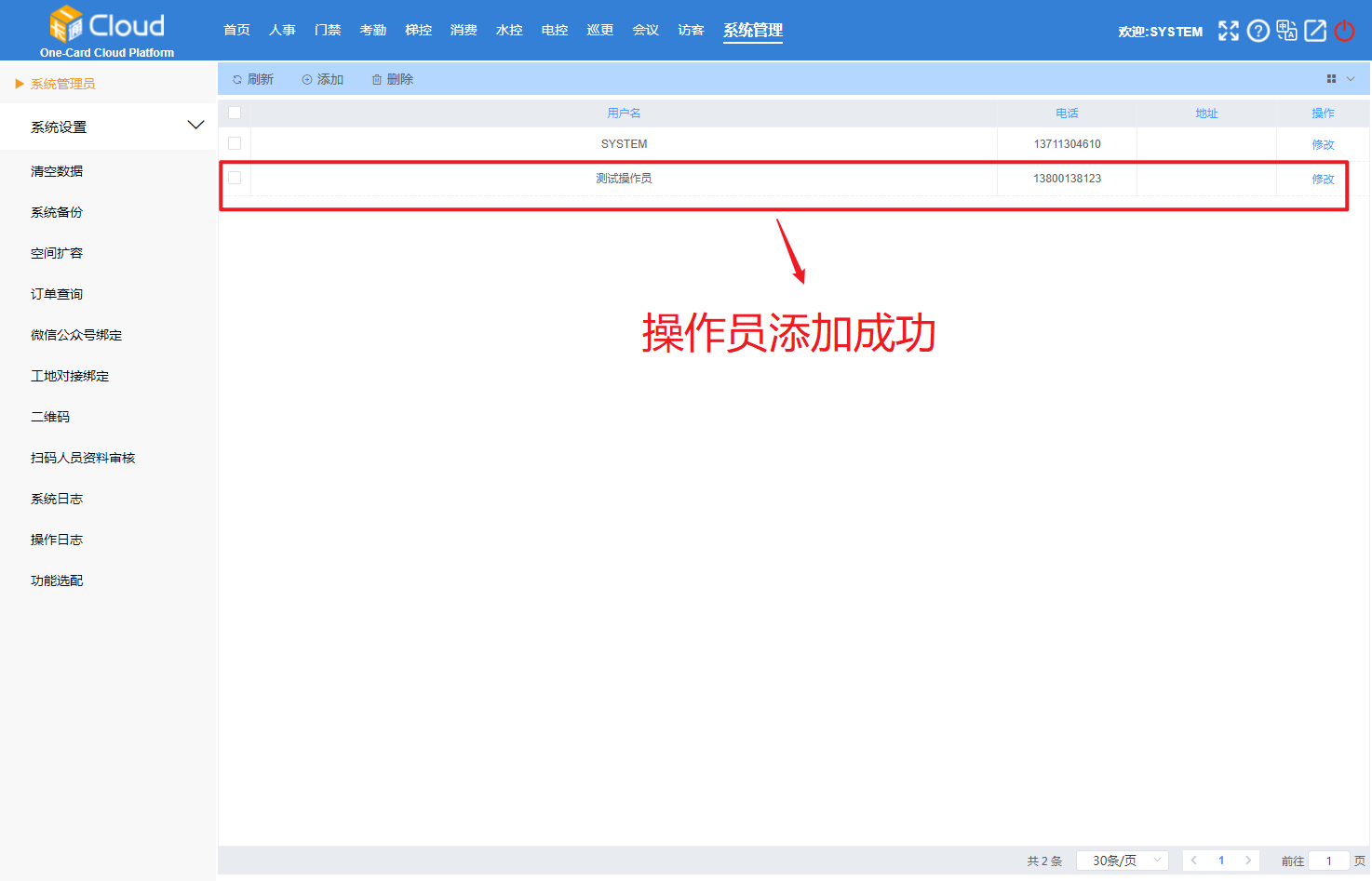Open the 消费 module in the navigation bar
The height and width of the screenshot is (881, 1372).
(x=464, y=29)
